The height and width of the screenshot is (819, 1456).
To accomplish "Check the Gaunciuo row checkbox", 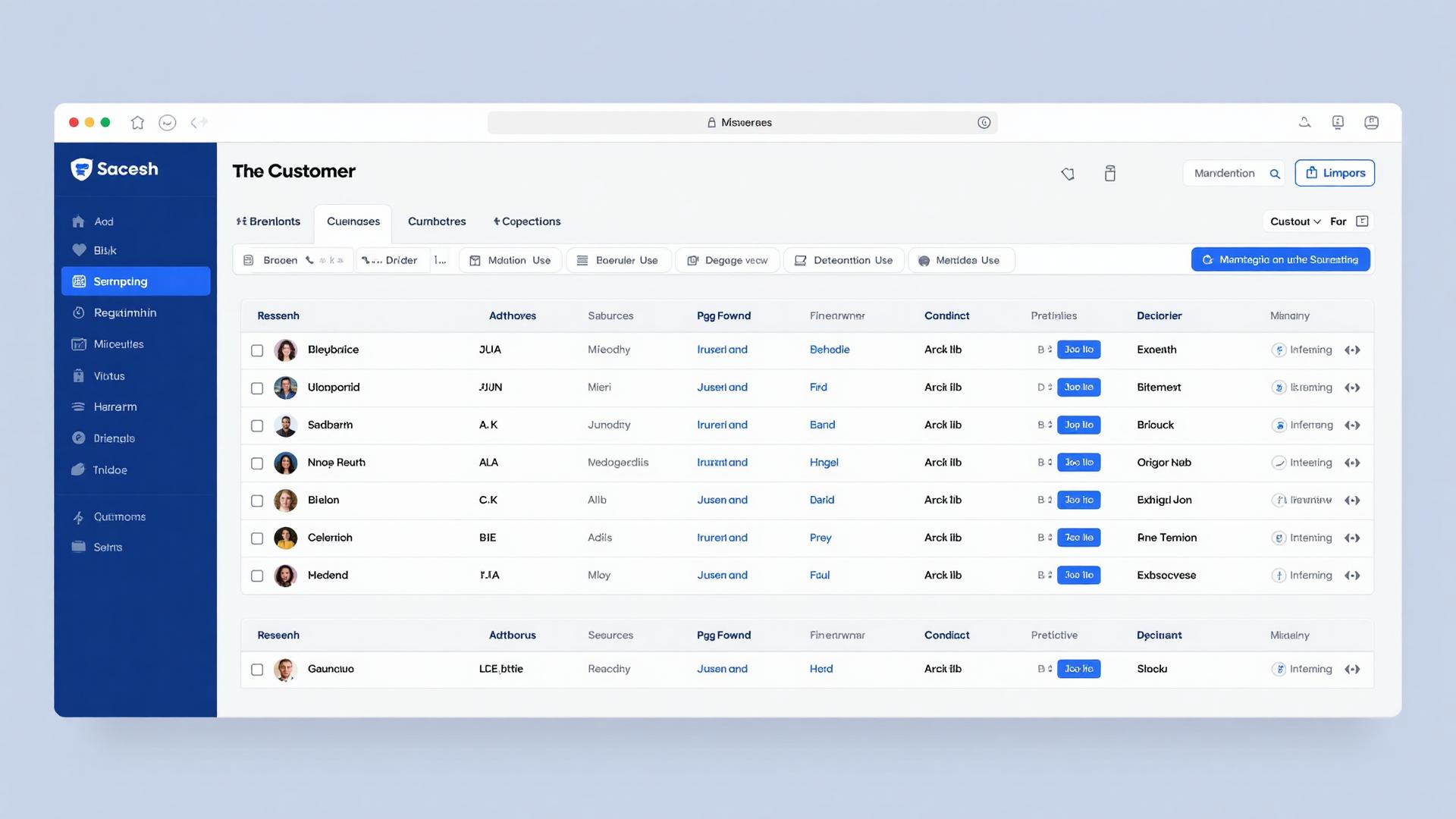I will coord(257,670).
